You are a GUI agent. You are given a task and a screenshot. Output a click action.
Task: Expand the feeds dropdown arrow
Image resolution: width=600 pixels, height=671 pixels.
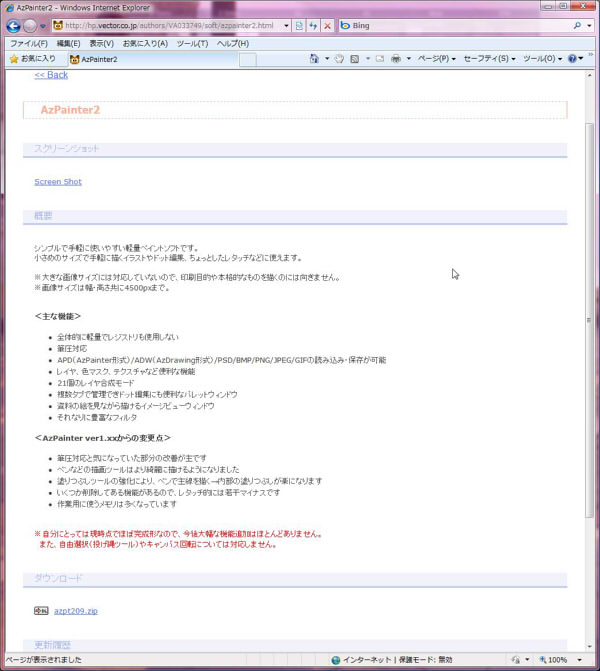[368, 59]
